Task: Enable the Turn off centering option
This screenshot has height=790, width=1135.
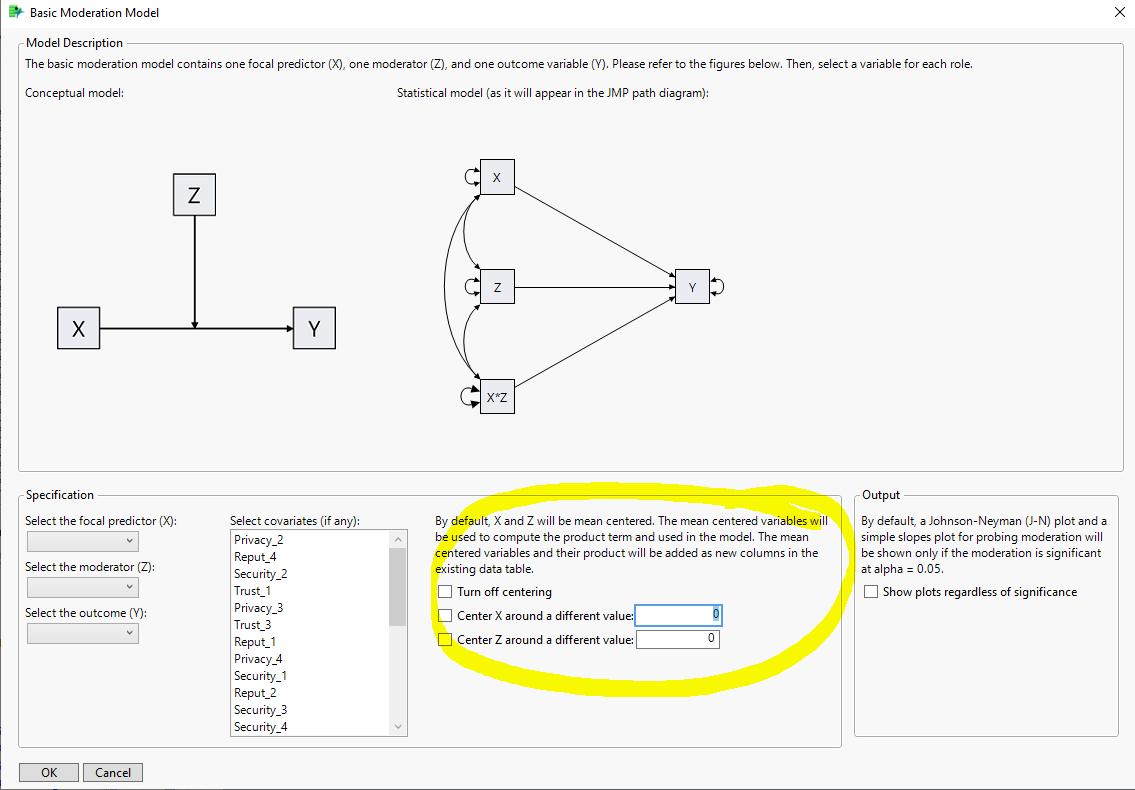Action: click(444, 591)
